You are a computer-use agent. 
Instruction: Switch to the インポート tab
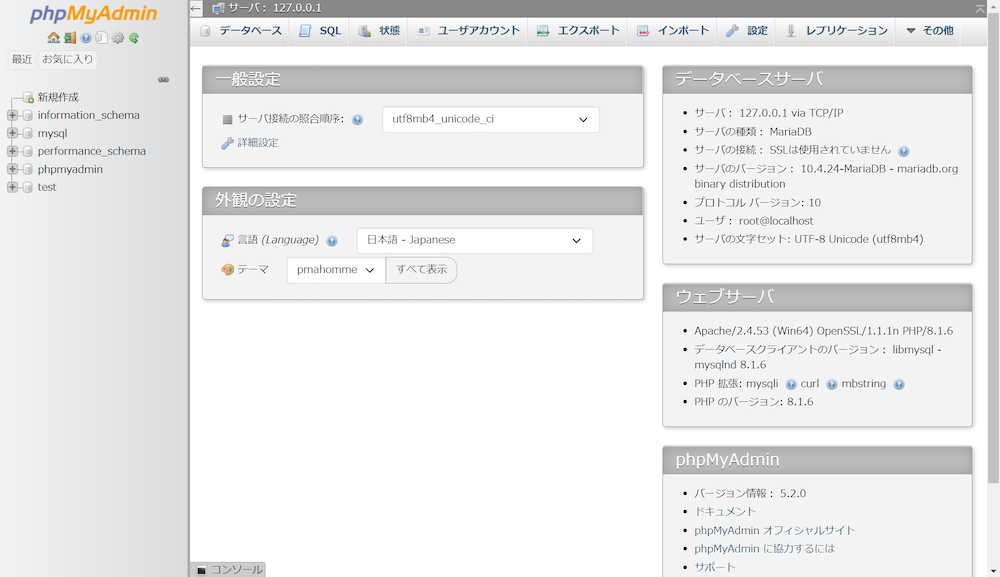673,31
